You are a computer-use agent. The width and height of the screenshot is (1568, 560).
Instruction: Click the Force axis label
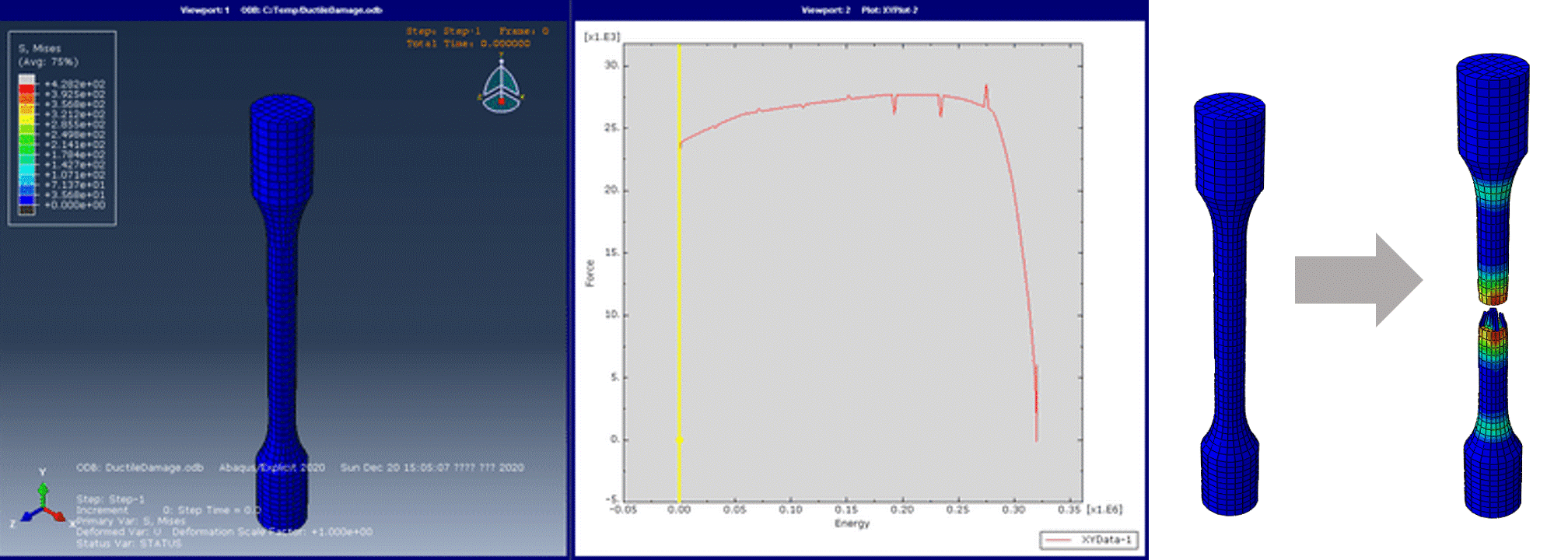[x=590, y=273]
